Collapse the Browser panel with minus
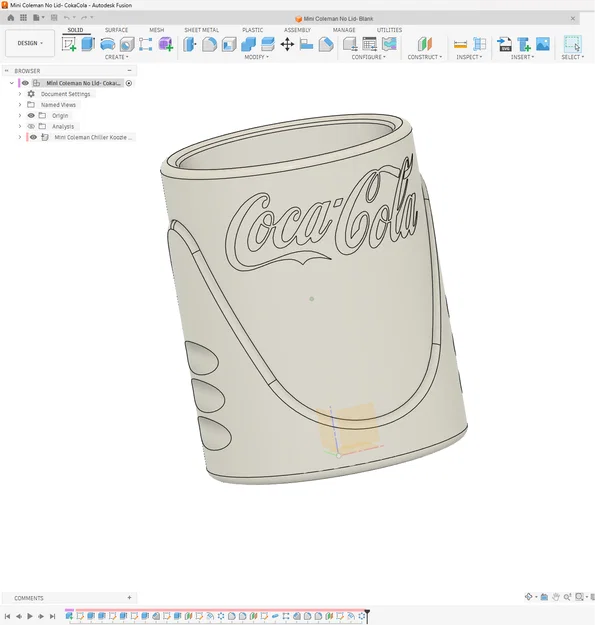 click(x=130, y=71)
